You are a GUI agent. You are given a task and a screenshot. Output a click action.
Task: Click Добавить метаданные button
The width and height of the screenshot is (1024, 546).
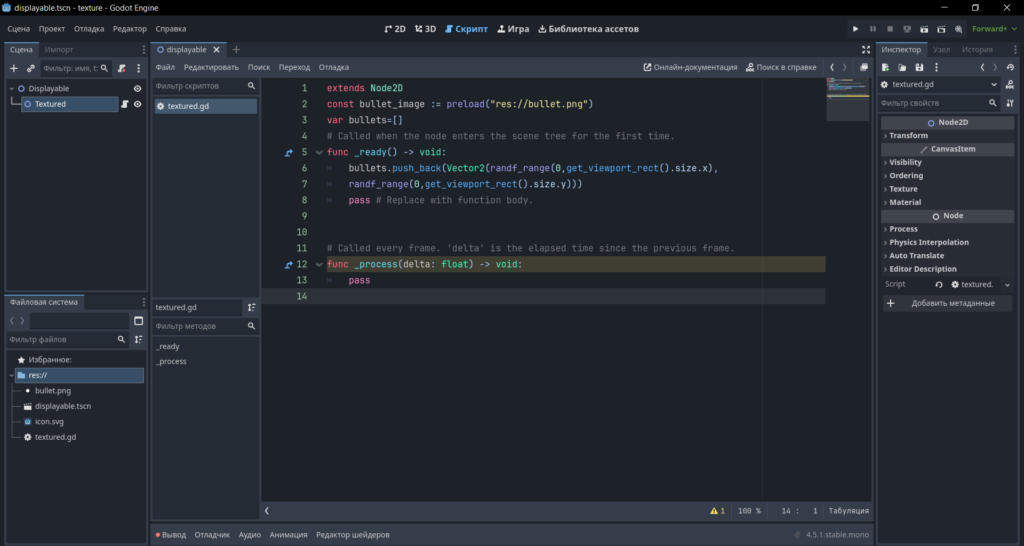pos(948,303)
